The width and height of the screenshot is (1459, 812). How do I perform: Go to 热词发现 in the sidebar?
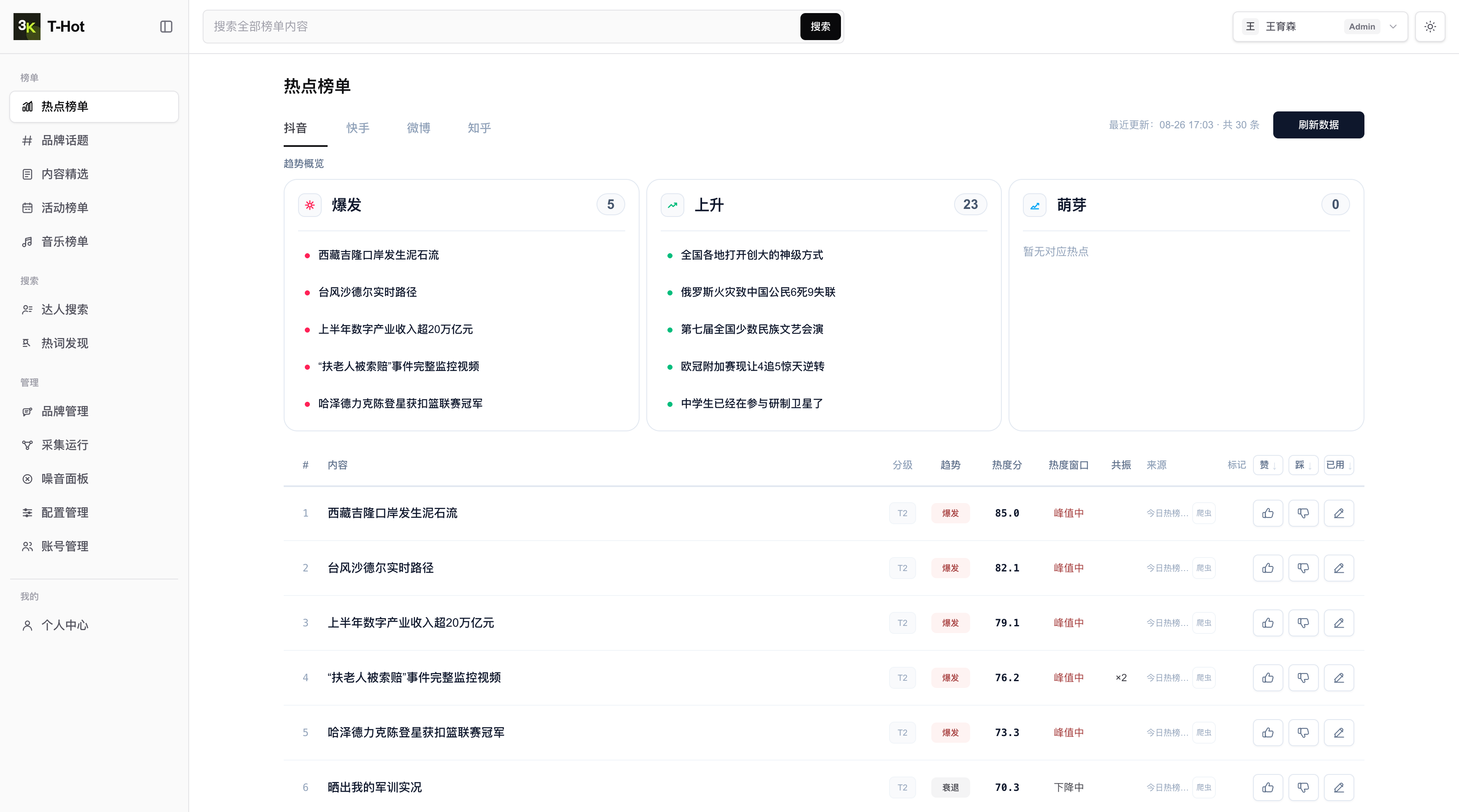tap(94, 343)
